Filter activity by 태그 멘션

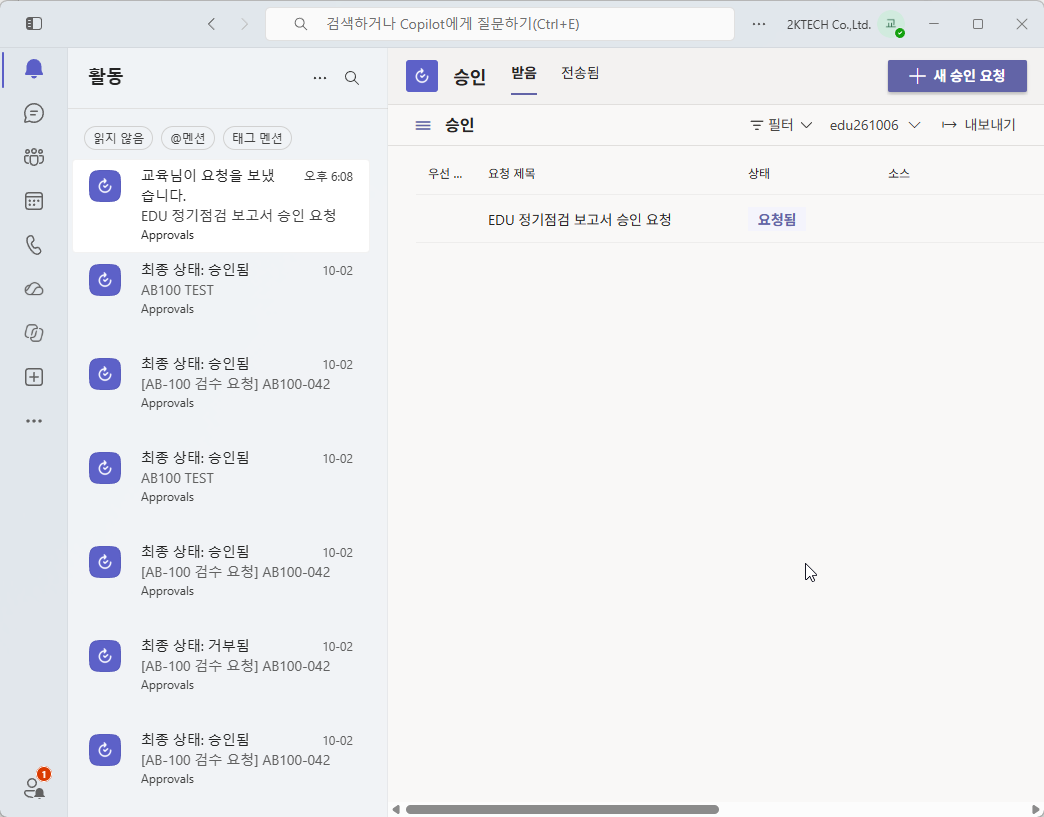pyautogui.click(x=257, y=138)
